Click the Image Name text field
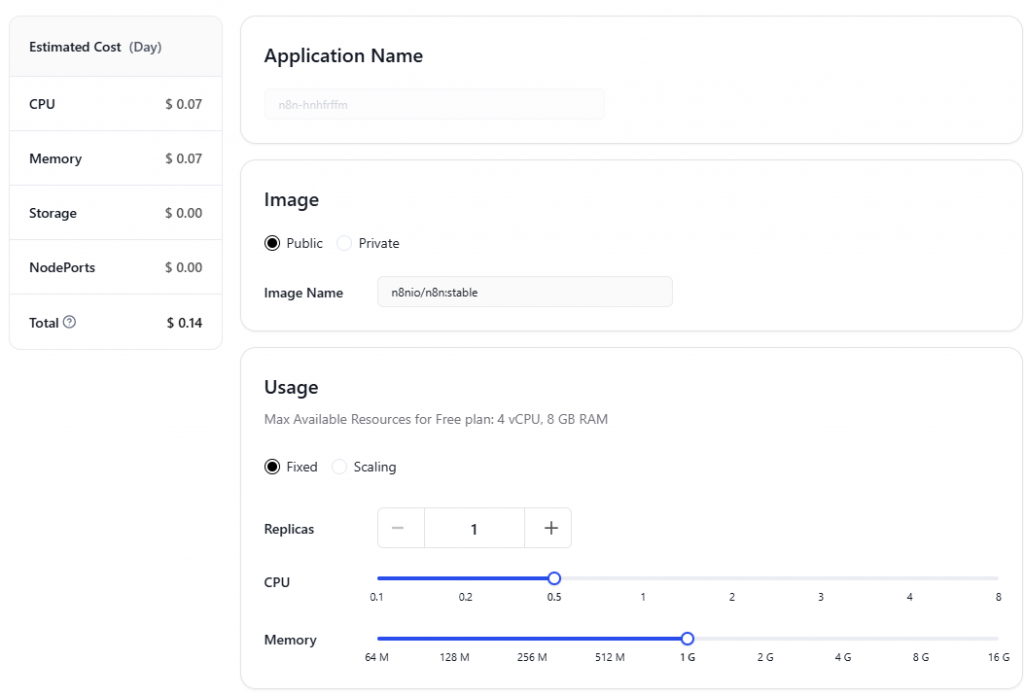 click(524, 292)
